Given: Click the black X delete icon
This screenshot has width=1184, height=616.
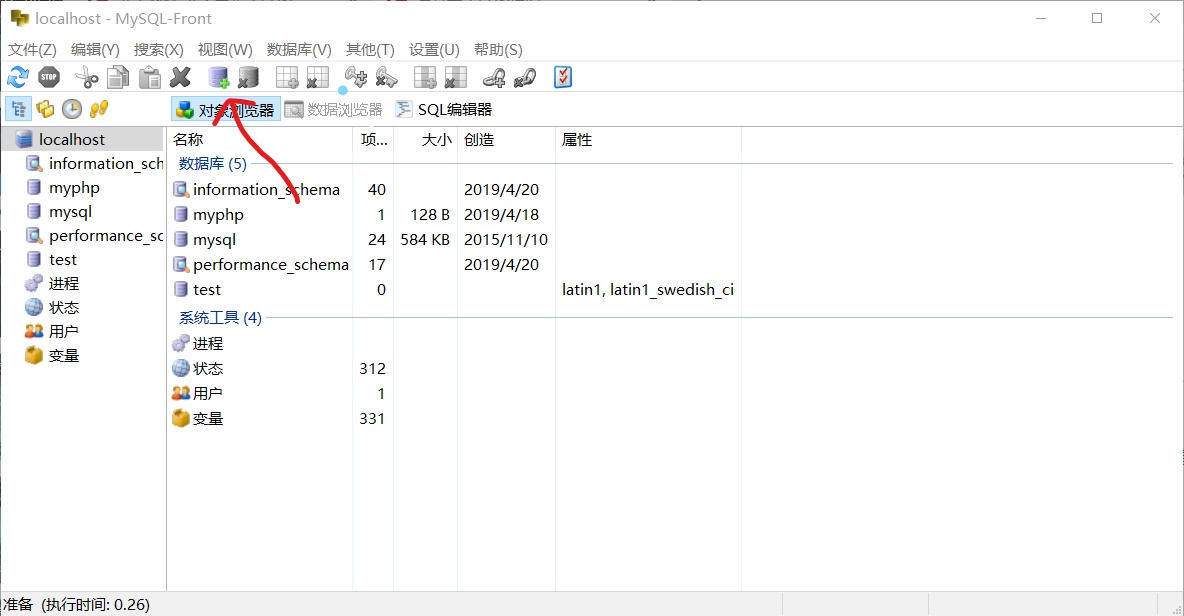Looking at the screenshot, I should 180,77.
